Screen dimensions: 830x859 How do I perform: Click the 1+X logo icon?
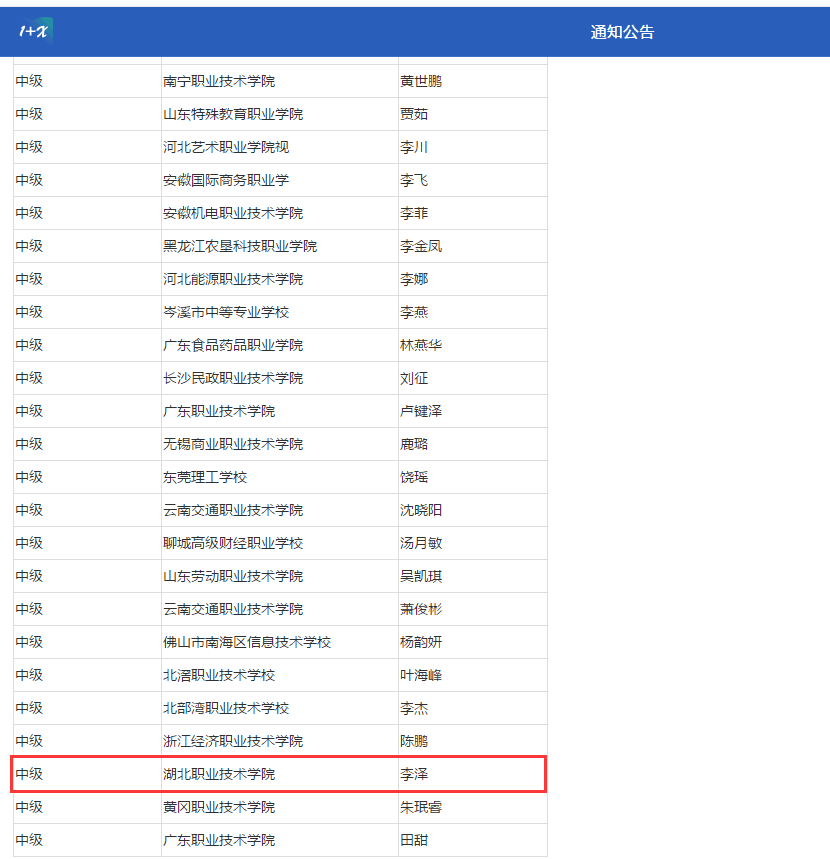[x=36, y=31]
